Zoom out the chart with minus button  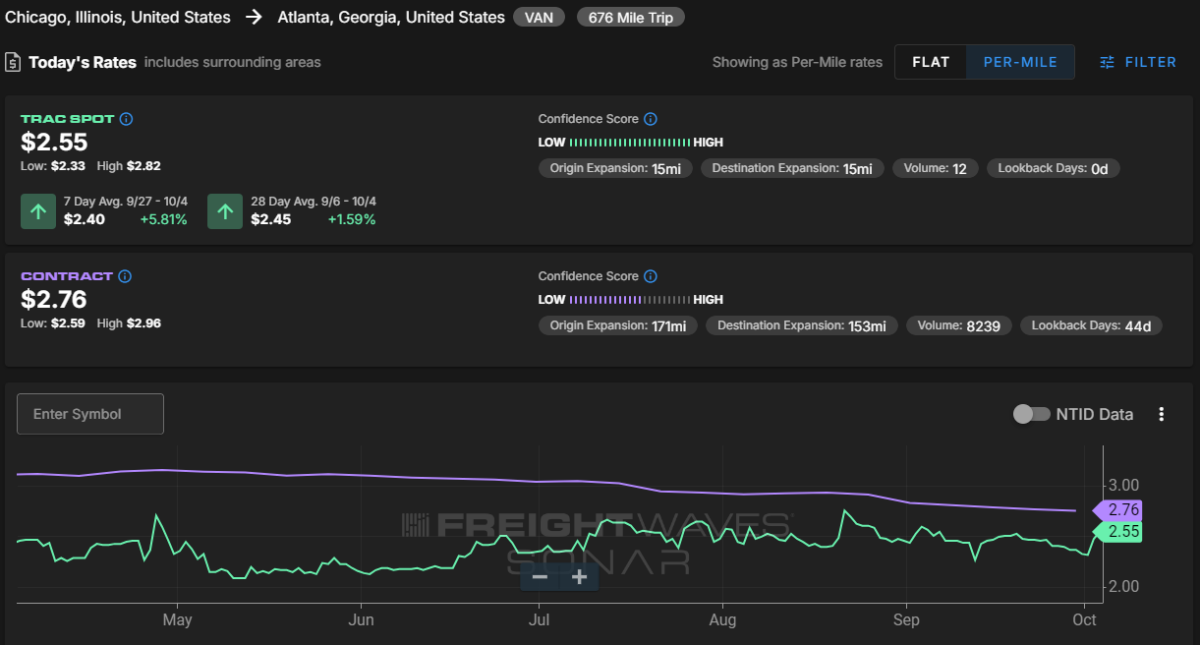point(540,577)
